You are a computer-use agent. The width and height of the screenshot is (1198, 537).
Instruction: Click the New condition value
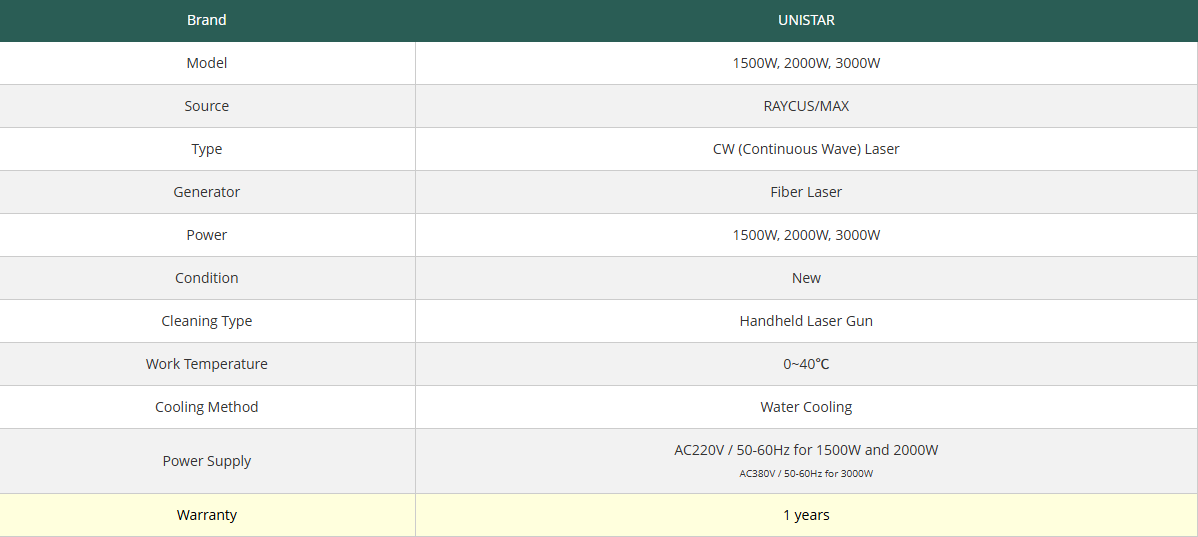tap(806, 278)
